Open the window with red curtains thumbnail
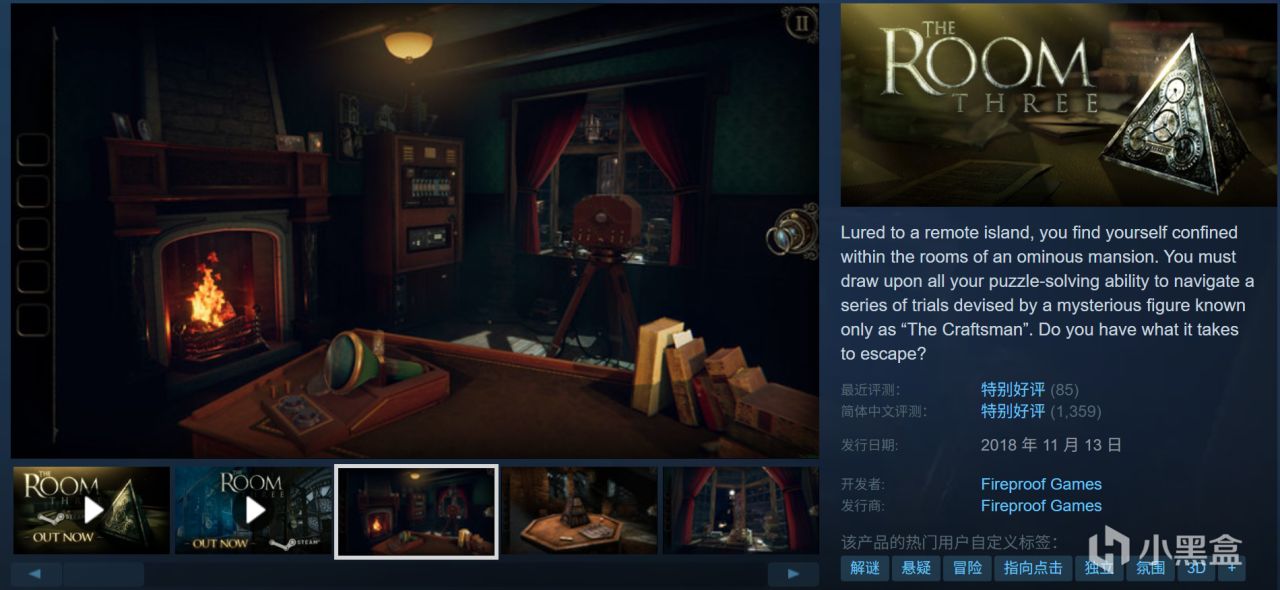 pos(741,510)
